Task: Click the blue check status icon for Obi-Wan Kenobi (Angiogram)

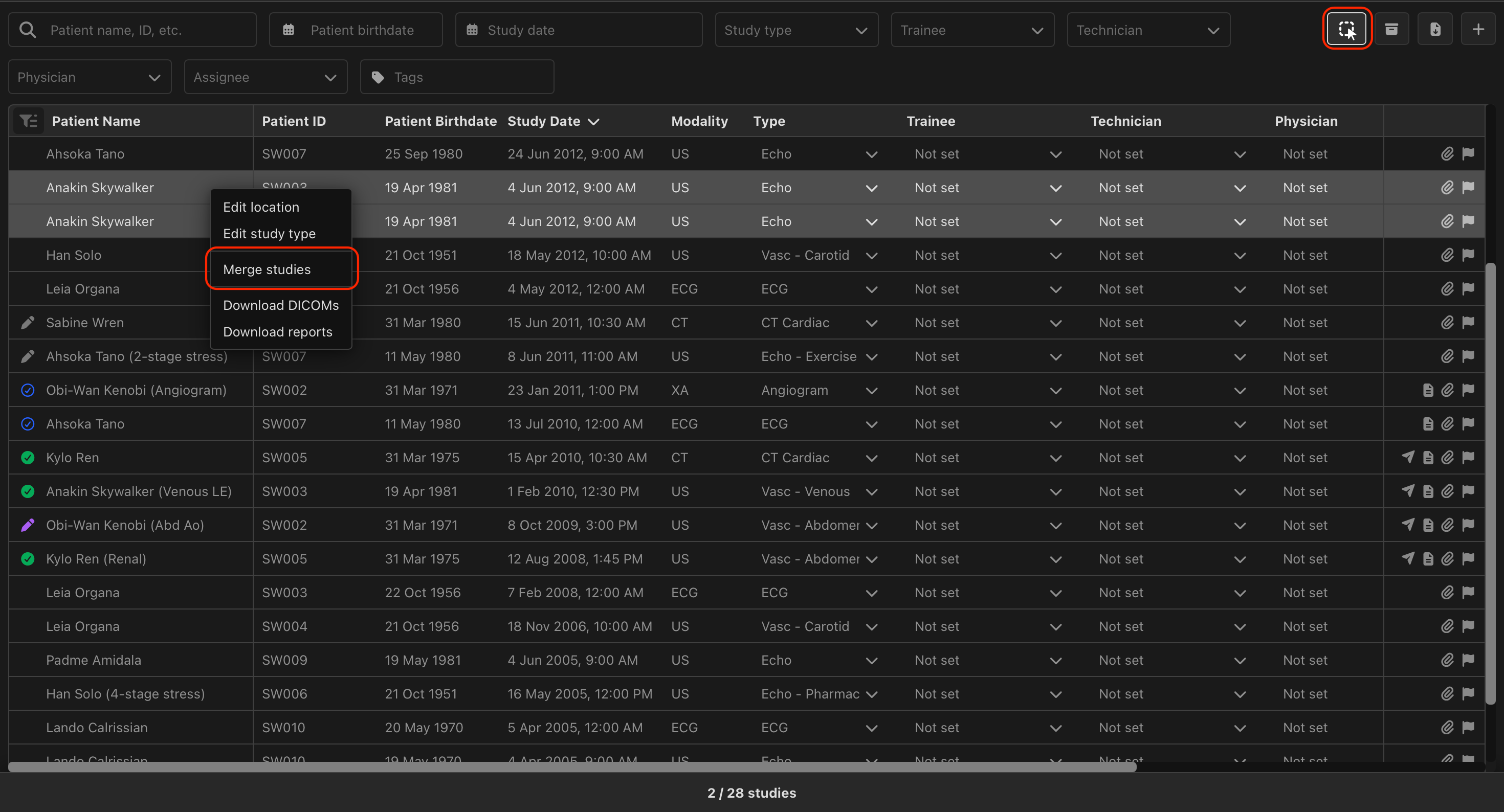Action: pyautogui.click(x=28, y=390)
